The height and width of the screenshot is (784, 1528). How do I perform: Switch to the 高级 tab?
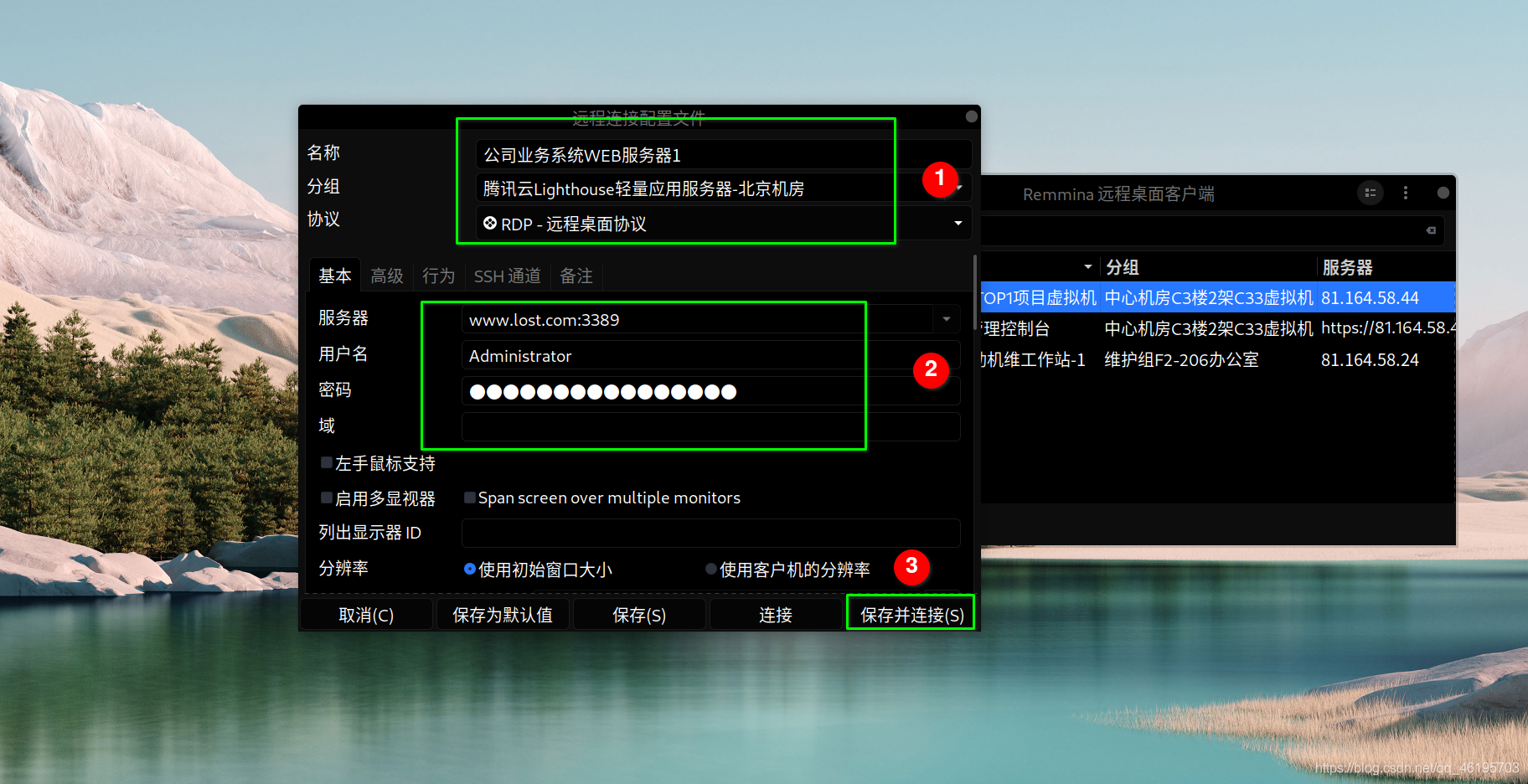[x=387, y=276]
